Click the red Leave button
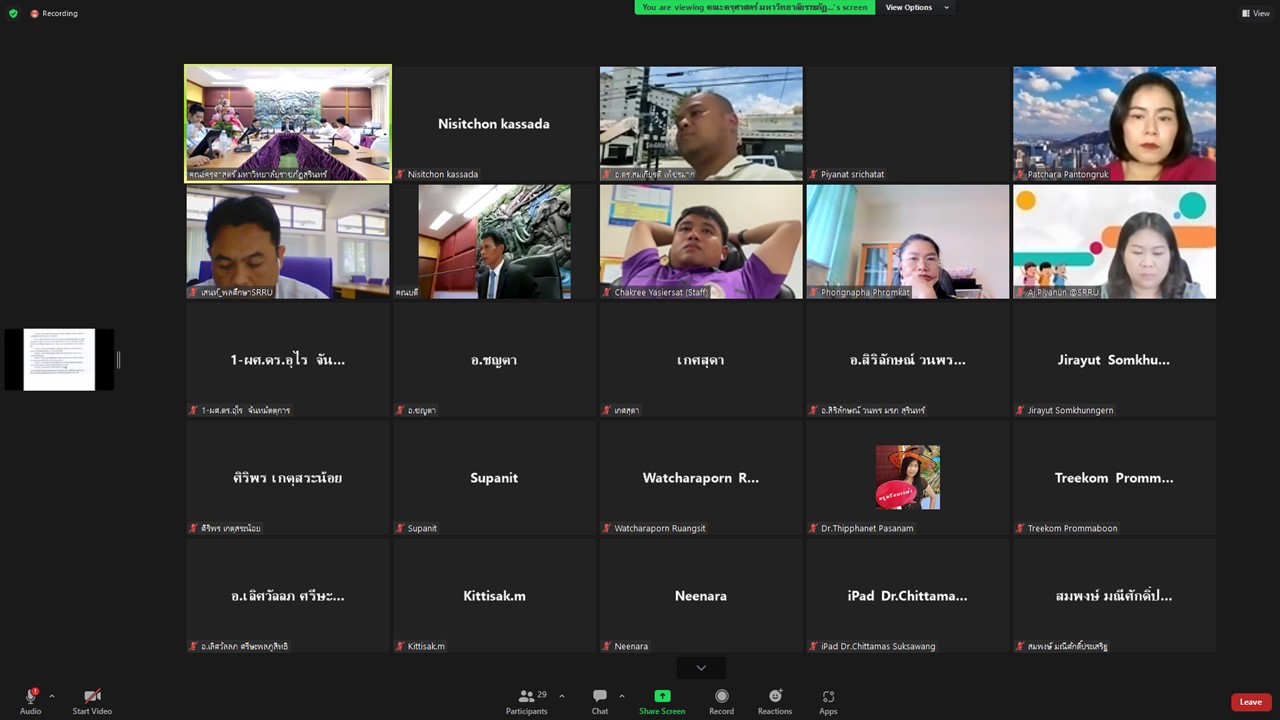The image size is (1280, 720). point(1250,702)
